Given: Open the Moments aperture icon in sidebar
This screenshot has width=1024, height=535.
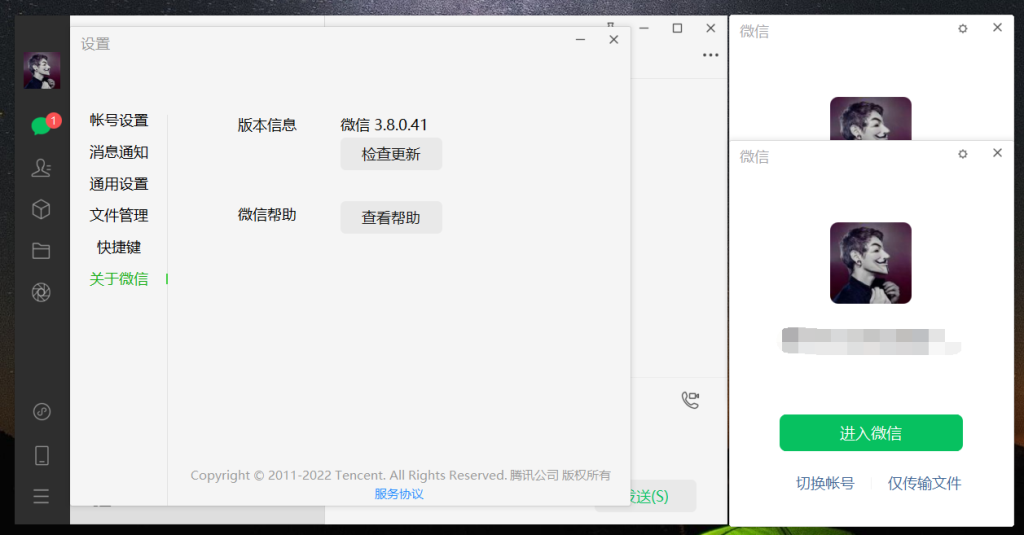Looking at the screenshot, I should [x=41, y=293].
